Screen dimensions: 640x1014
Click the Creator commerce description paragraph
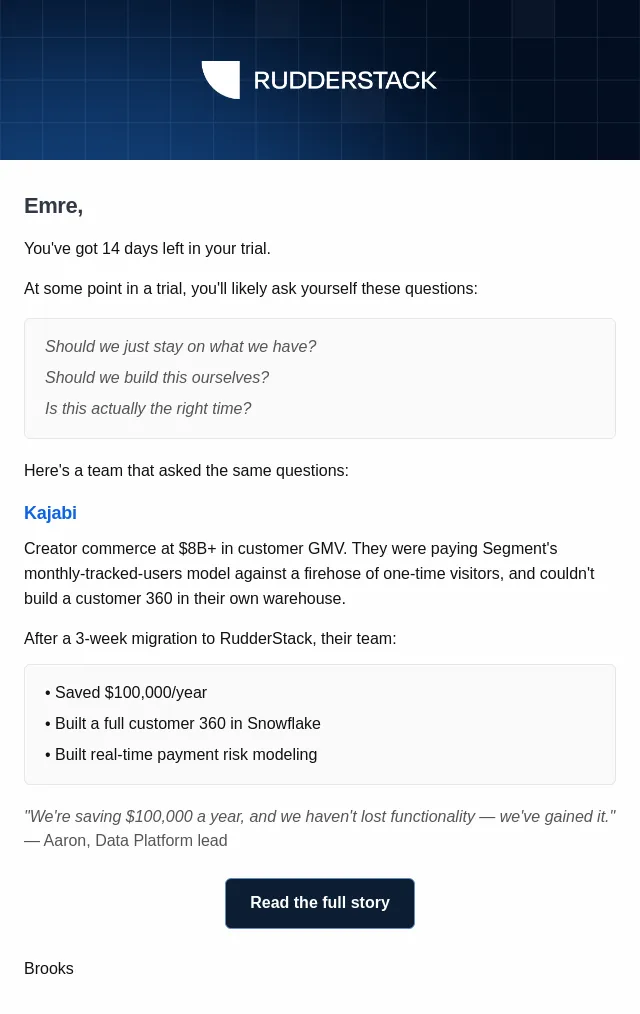point(309,574)
